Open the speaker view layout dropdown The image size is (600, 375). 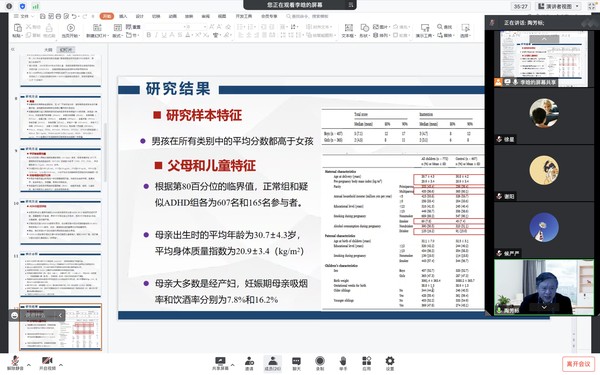point(558,6)
